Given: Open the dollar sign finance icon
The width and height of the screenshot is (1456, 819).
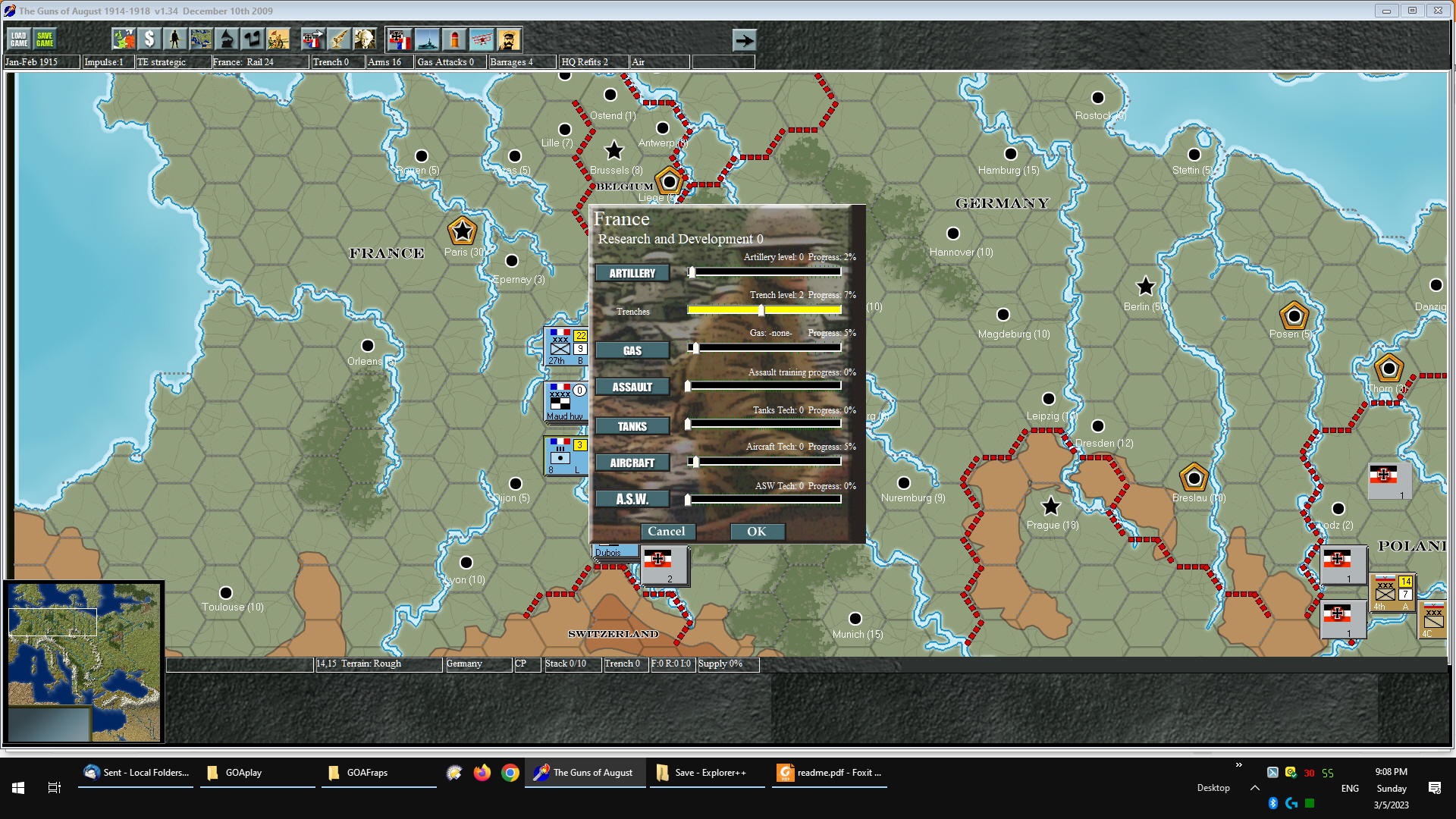Looking at the screenshot, I should click(149, 39).
